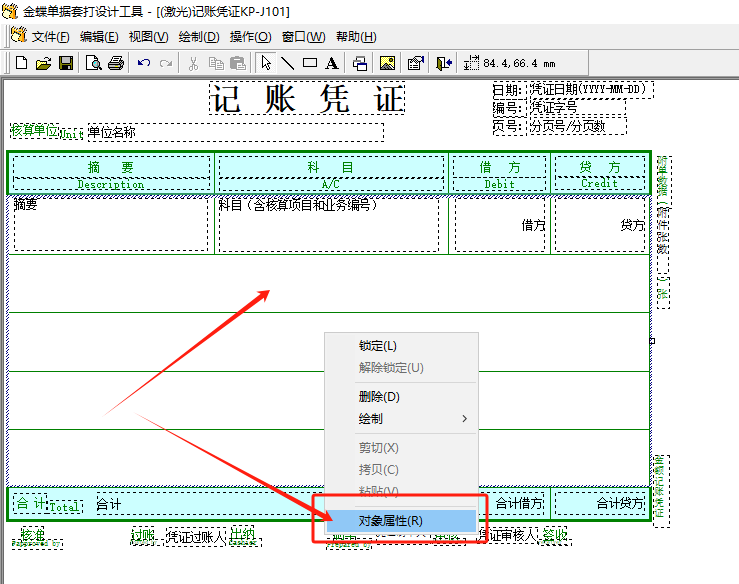The width and height of the screenshot is (739, 584).
Task: Click the insert picture icon
Action: pyautogui.click(x=387, y=63)
